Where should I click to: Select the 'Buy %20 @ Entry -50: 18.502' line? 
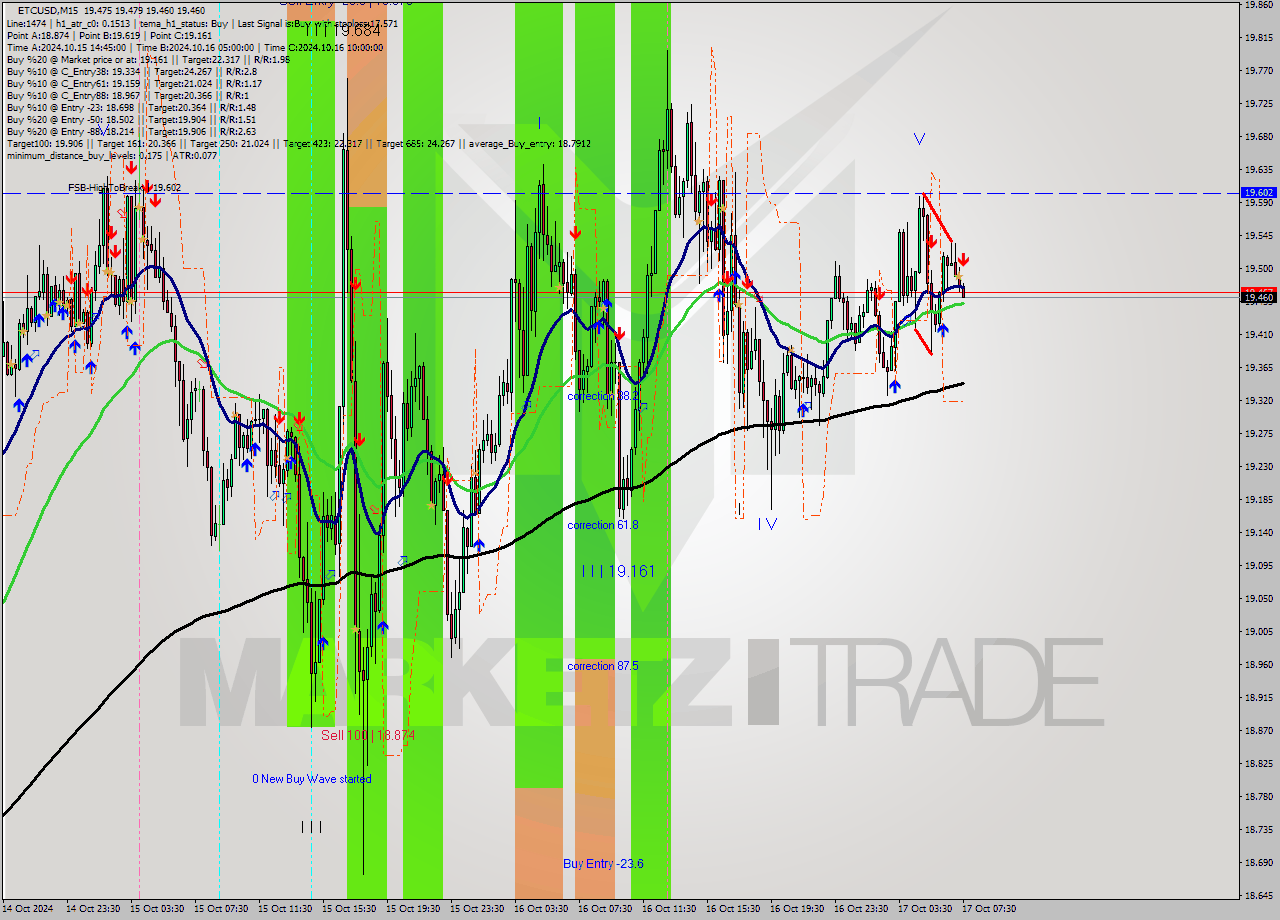coord(131,119)
